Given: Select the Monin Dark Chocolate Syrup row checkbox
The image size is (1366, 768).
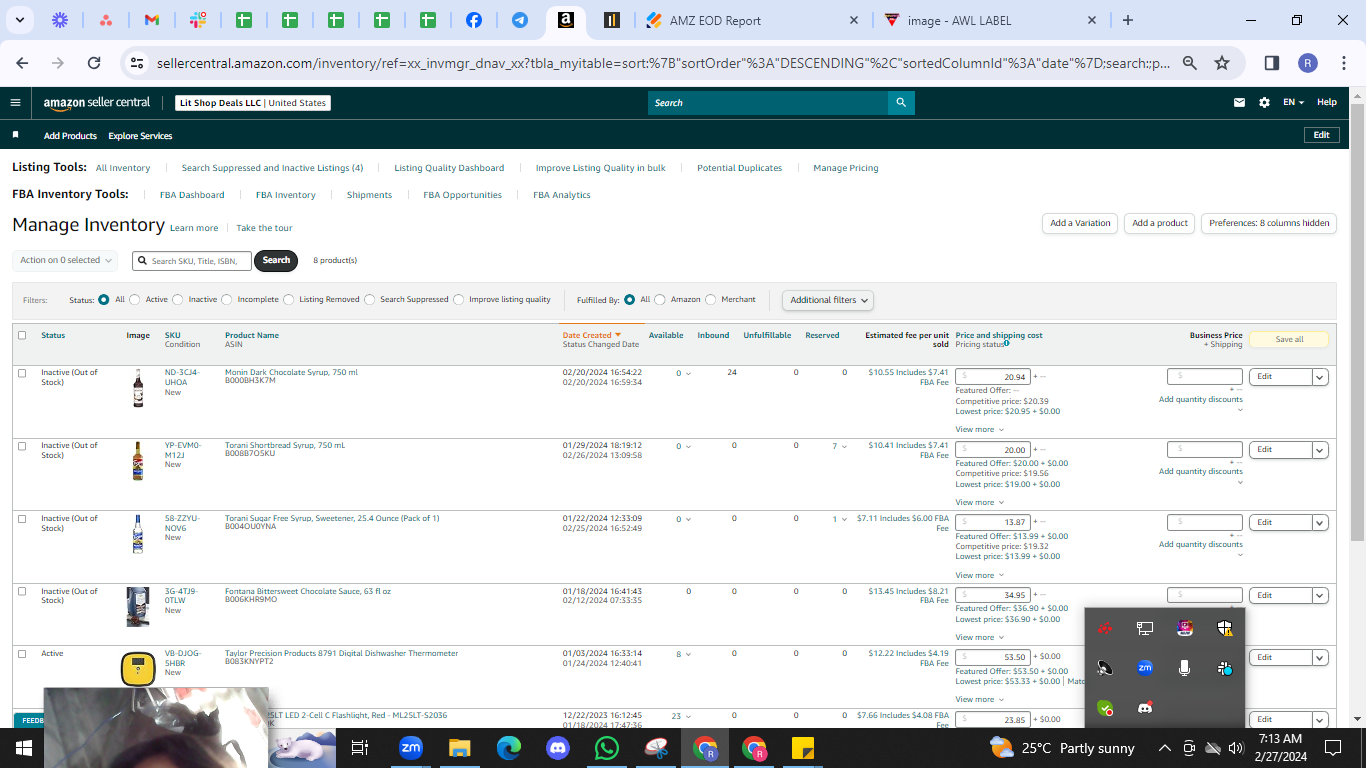Looking at the screenshot, I should point(22,373).
